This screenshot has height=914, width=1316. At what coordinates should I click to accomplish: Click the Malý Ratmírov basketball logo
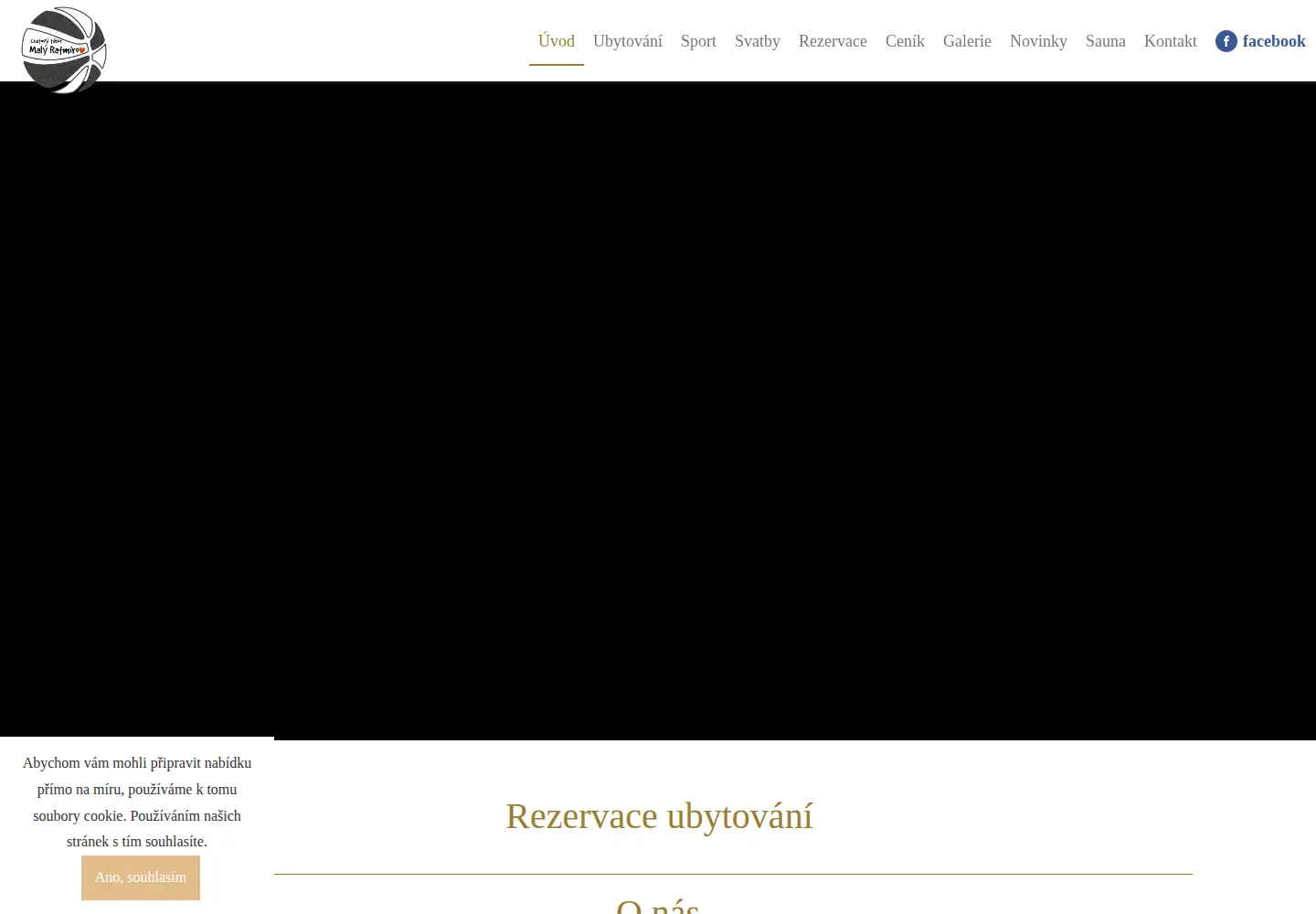64,50
